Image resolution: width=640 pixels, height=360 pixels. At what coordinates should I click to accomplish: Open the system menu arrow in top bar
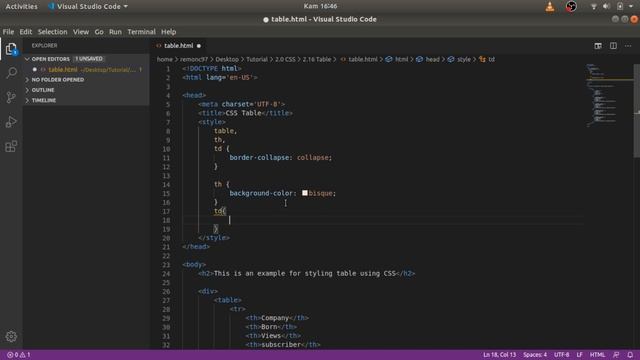[x=631, y=6]
